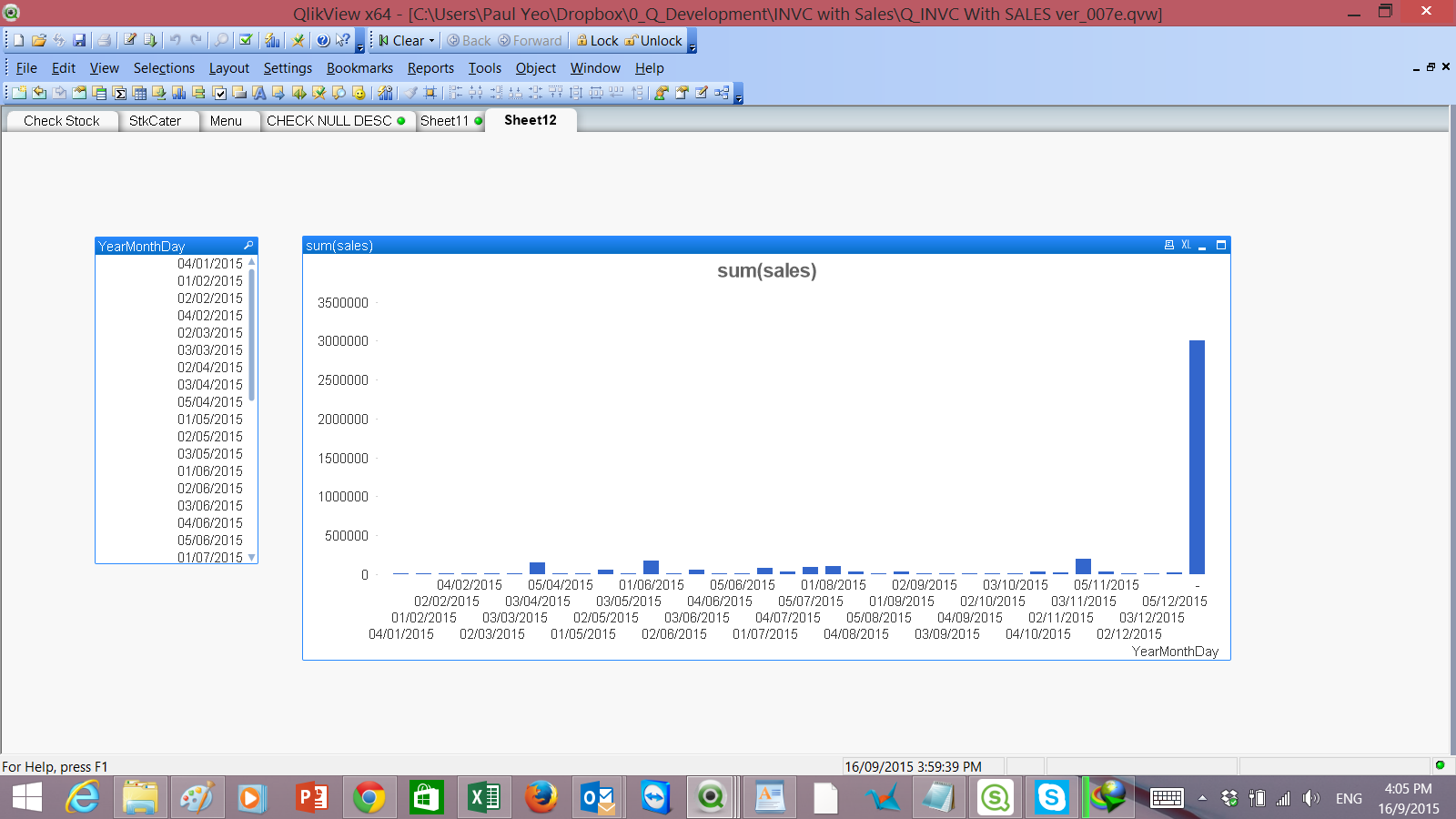Image resolution: width=1456 pixels, height=819 pixels.
Task: Open Skype from the Windows taskbar
Action: 1051,798
